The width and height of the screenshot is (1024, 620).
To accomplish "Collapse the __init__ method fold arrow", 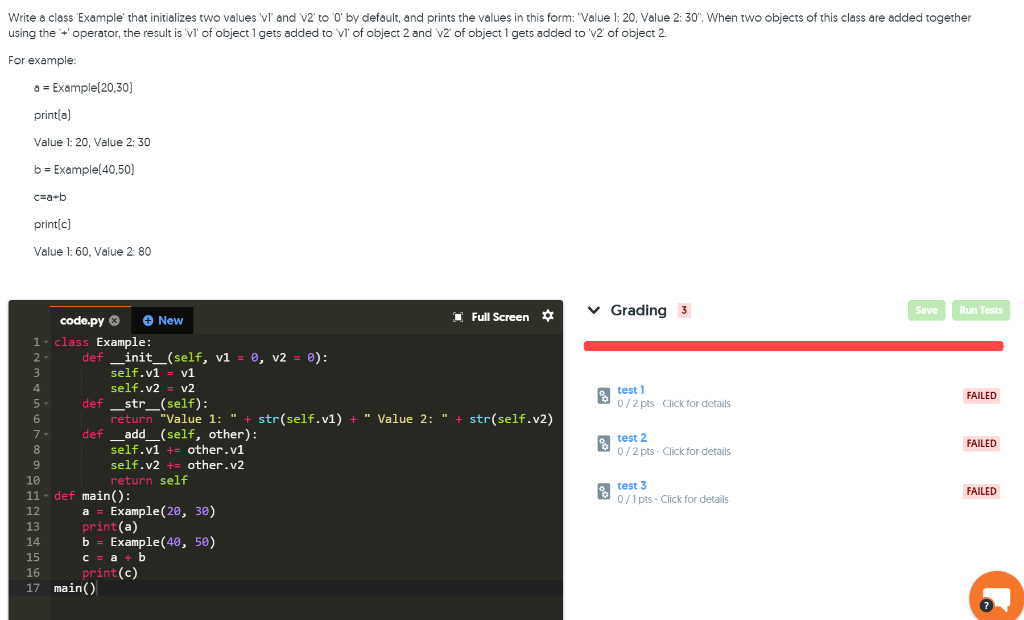I will tap(46, 357).
